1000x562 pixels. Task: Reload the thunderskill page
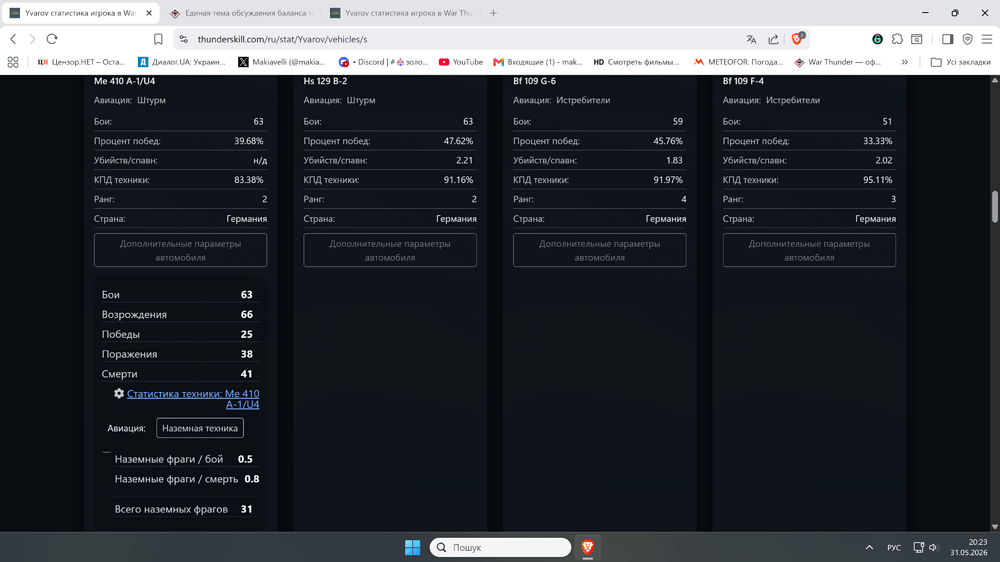click(52, 39)
